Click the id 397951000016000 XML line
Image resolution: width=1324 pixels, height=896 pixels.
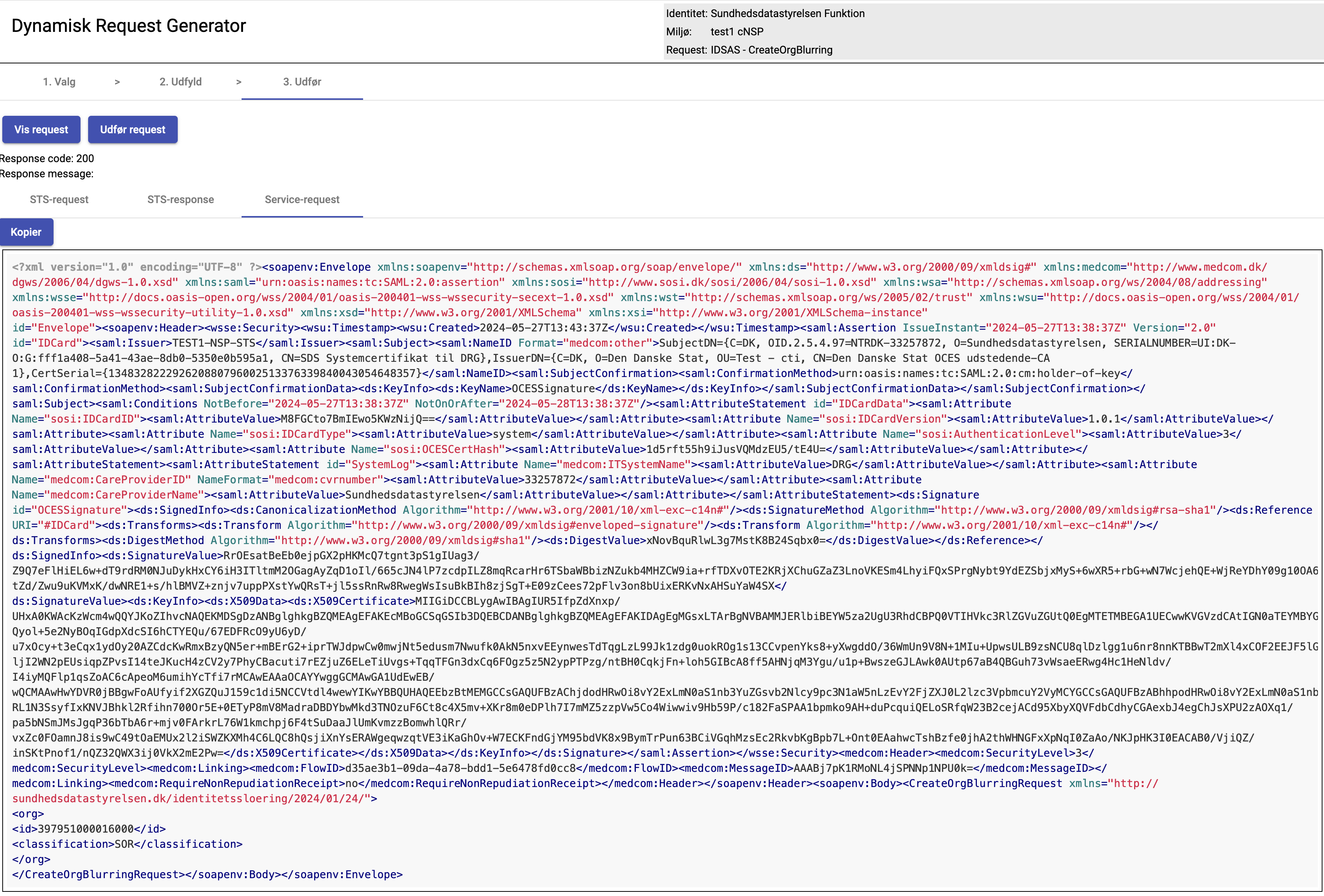pyautogui.click(x=89, y=829)
